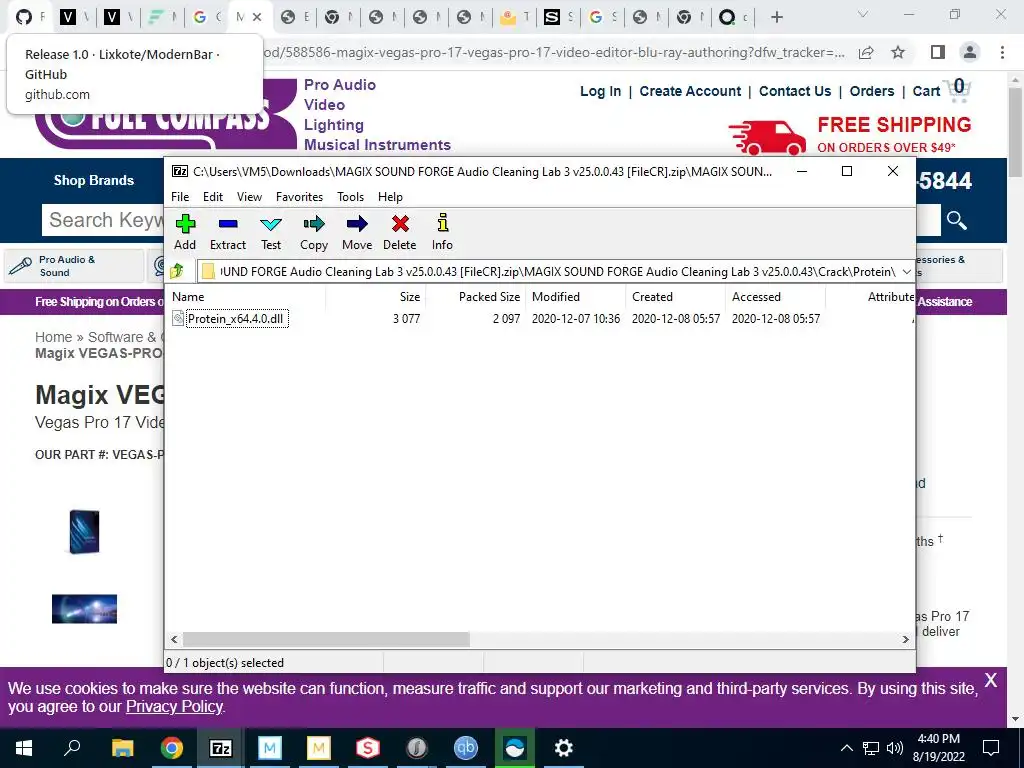Viewport: 1024px width, 768px height.
Task: Open the Favorites menu
Action: coord(299,197)
